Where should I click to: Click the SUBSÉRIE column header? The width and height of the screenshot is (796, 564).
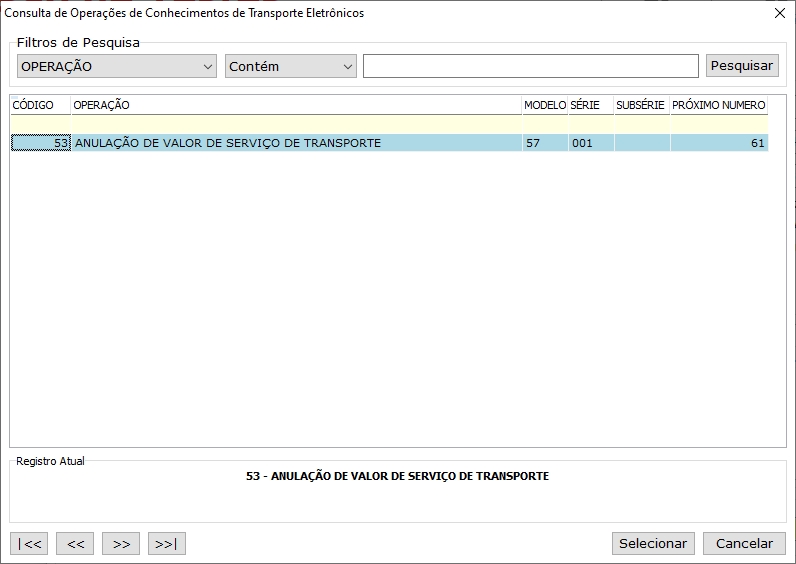point(641,105)
